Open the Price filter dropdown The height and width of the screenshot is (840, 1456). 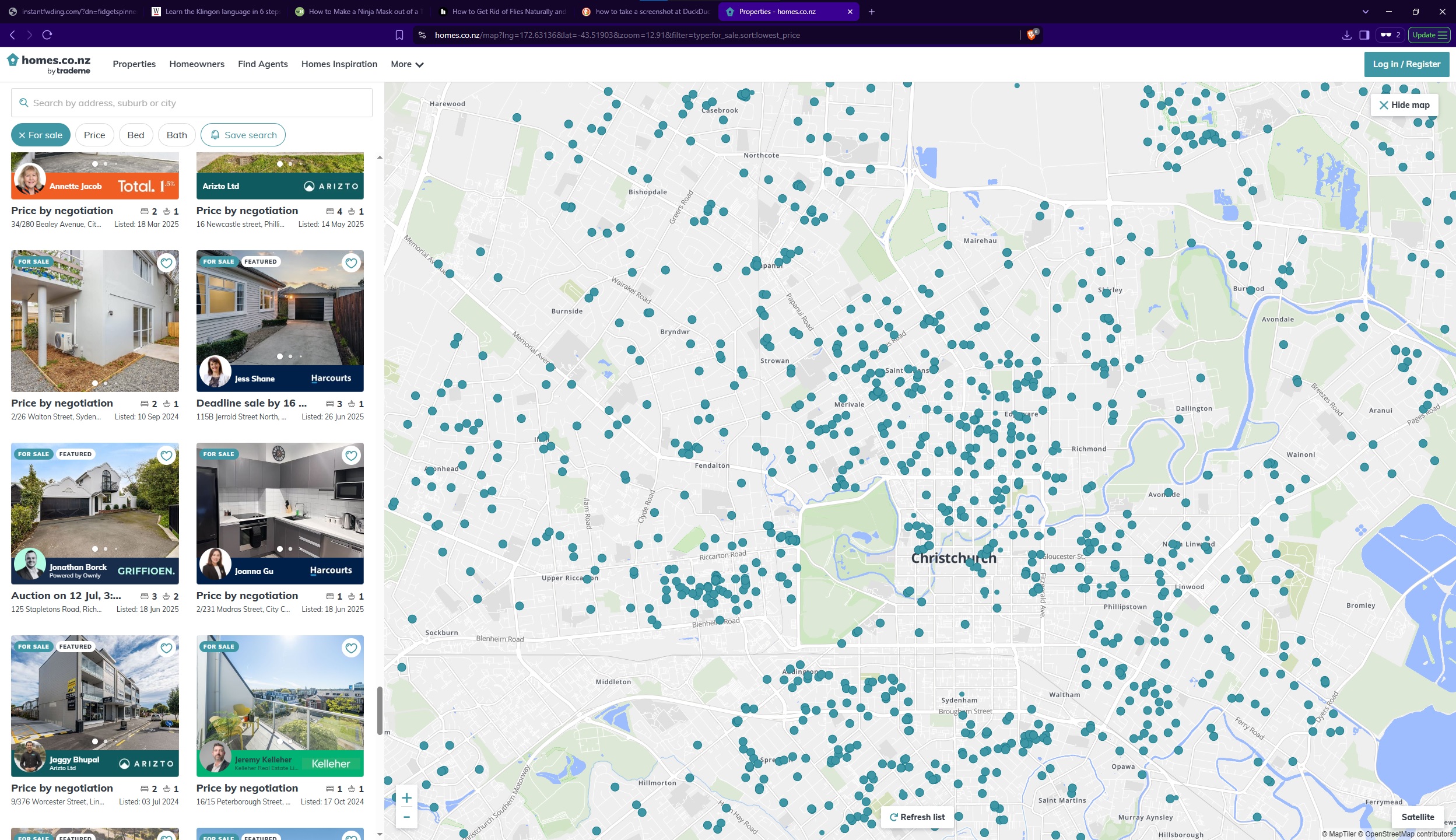tap(94, 135)
